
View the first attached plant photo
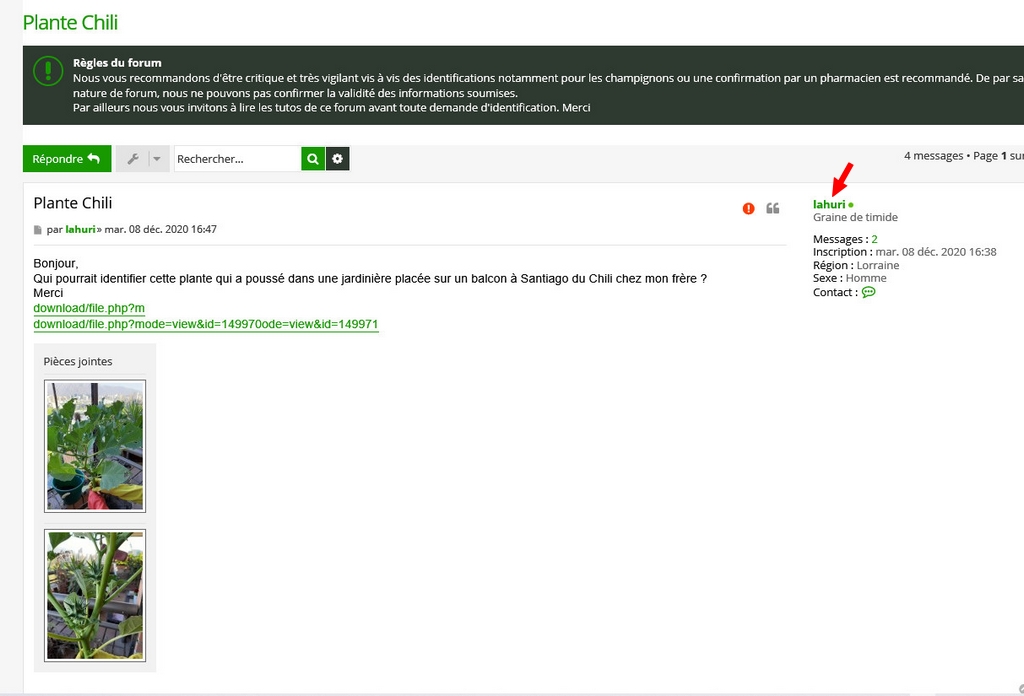tap(95, 446)
